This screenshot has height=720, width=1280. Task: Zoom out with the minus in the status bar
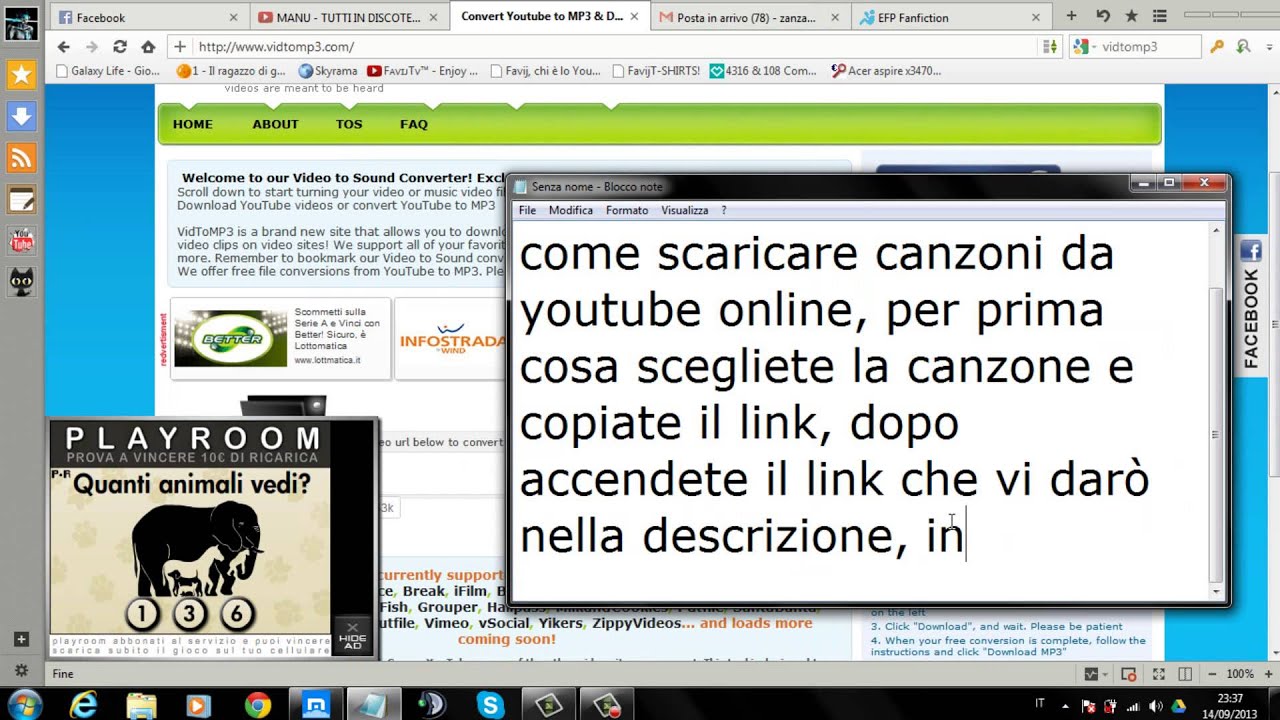(1213, 674)
